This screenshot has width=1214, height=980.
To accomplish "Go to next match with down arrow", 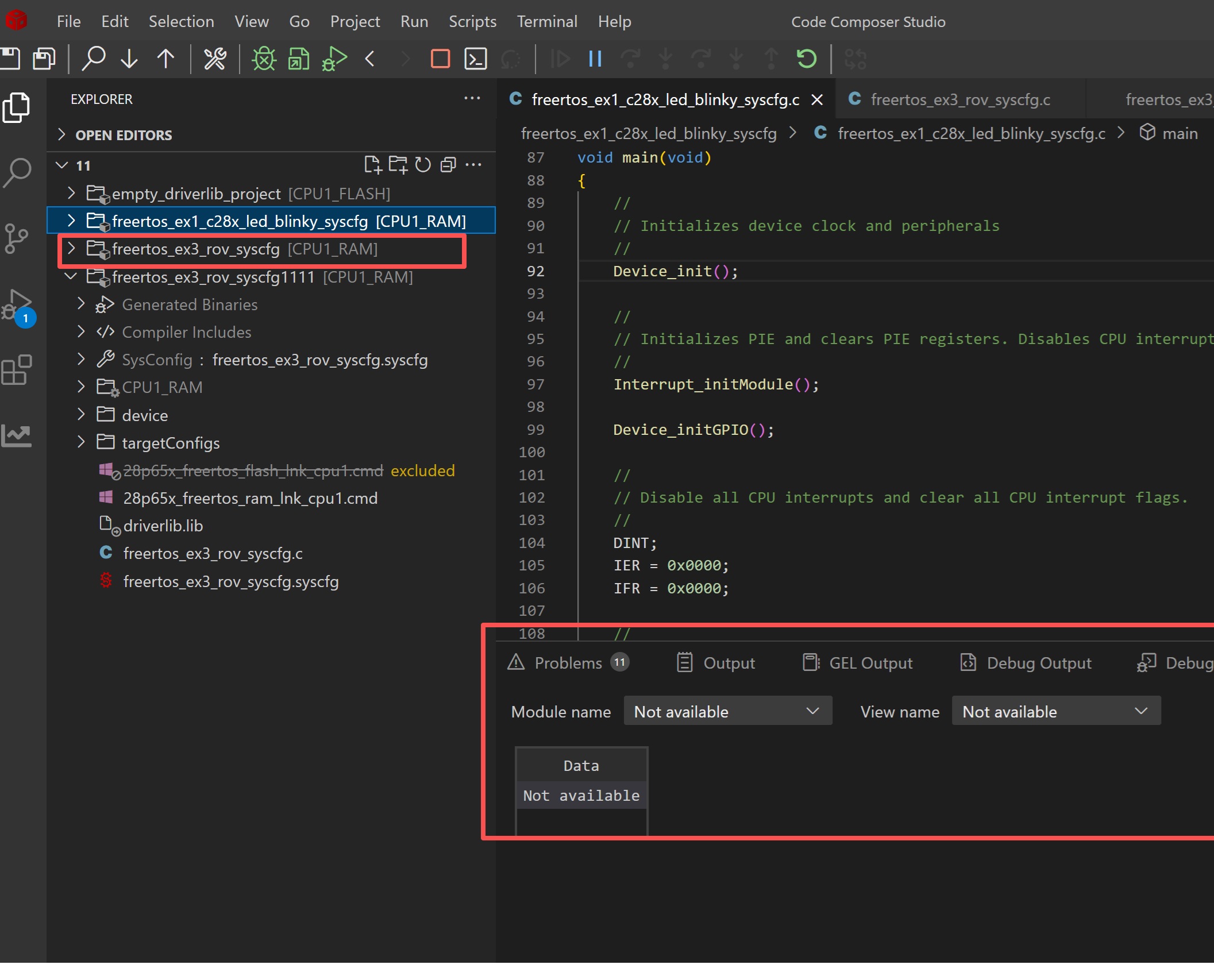I will tap(129, 59).
